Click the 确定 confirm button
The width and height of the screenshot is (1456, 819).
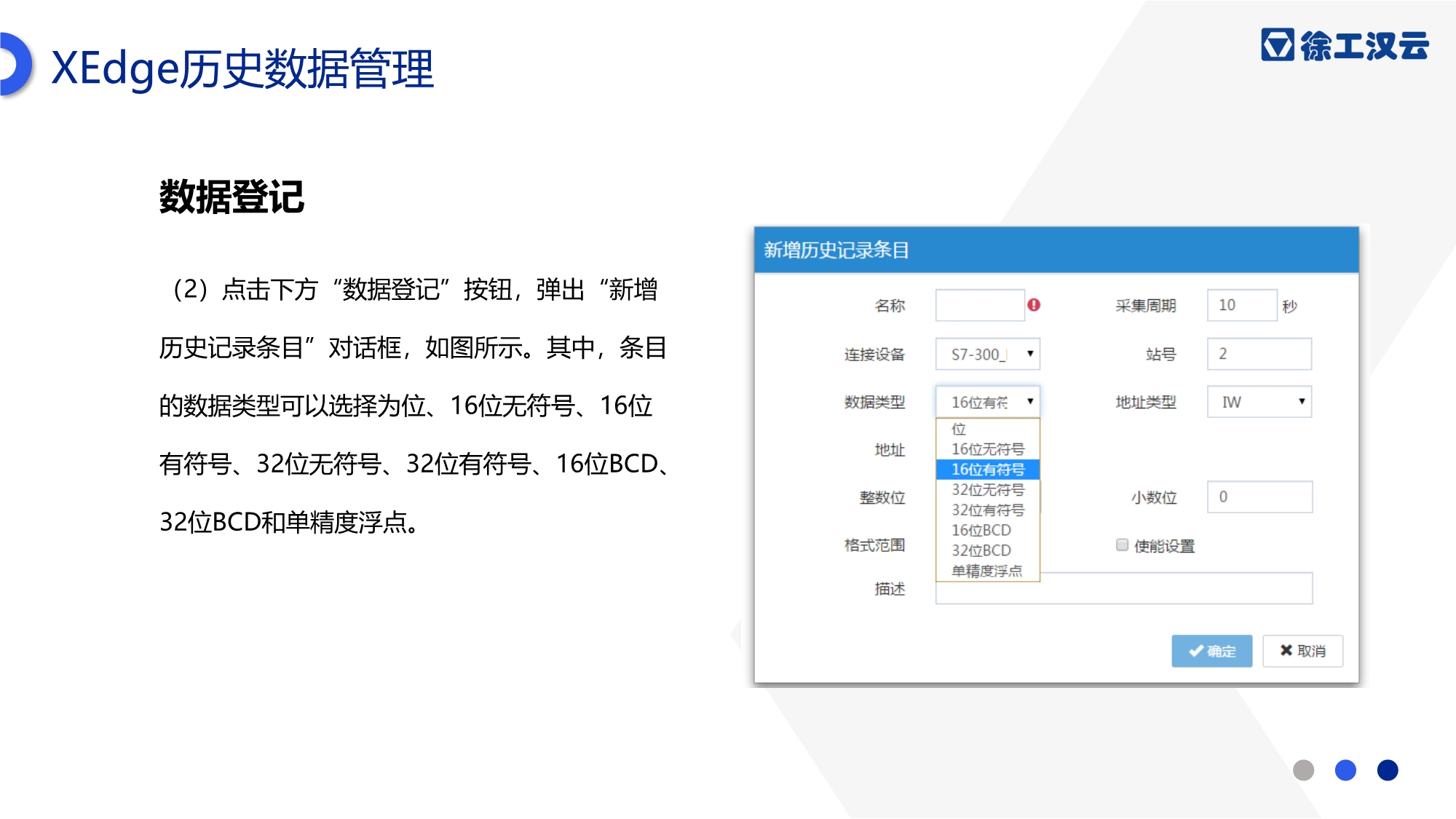1212,651
